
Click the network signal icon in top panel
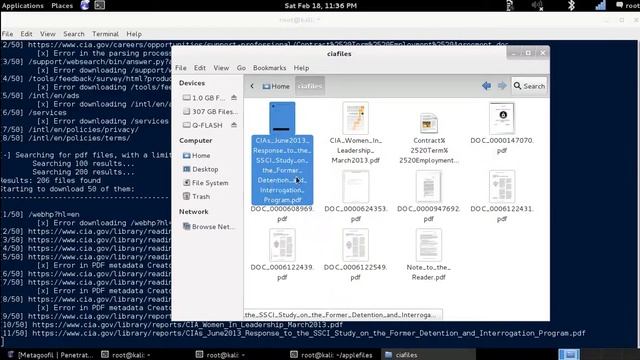pyautogui.click(x=601, y=5)
